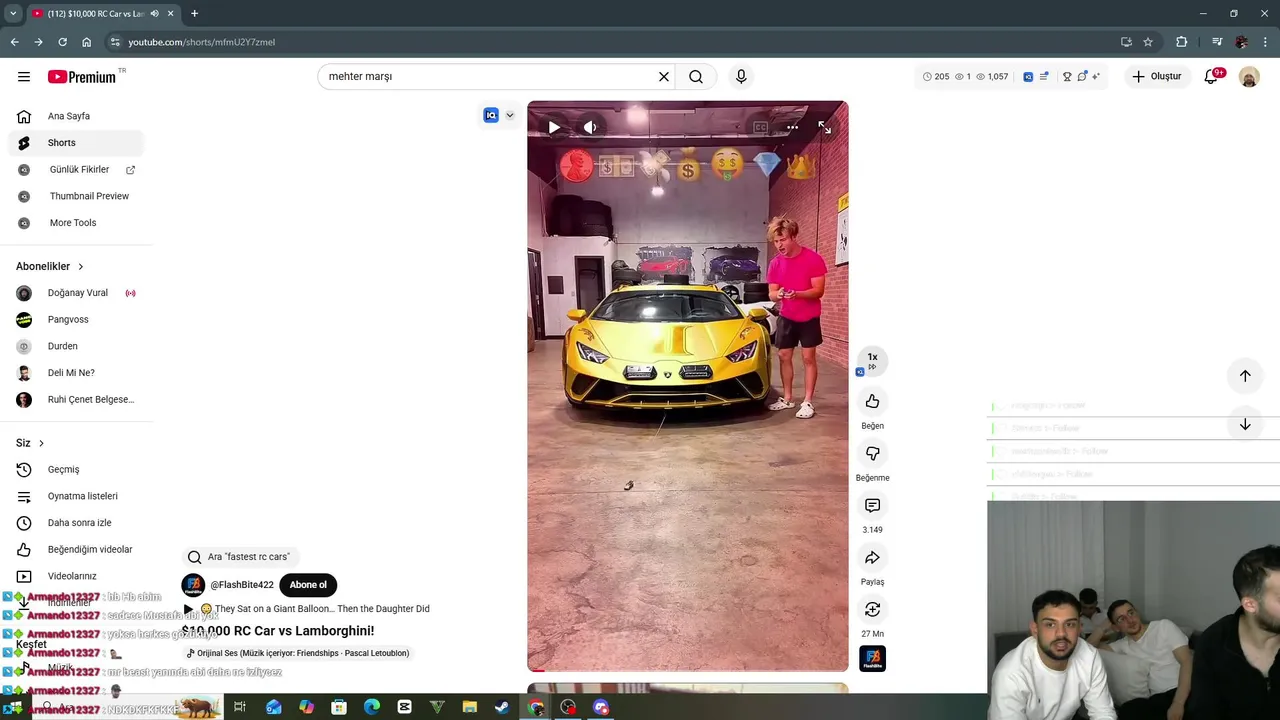Select Shorts in the sidebar

coord(76,143)
